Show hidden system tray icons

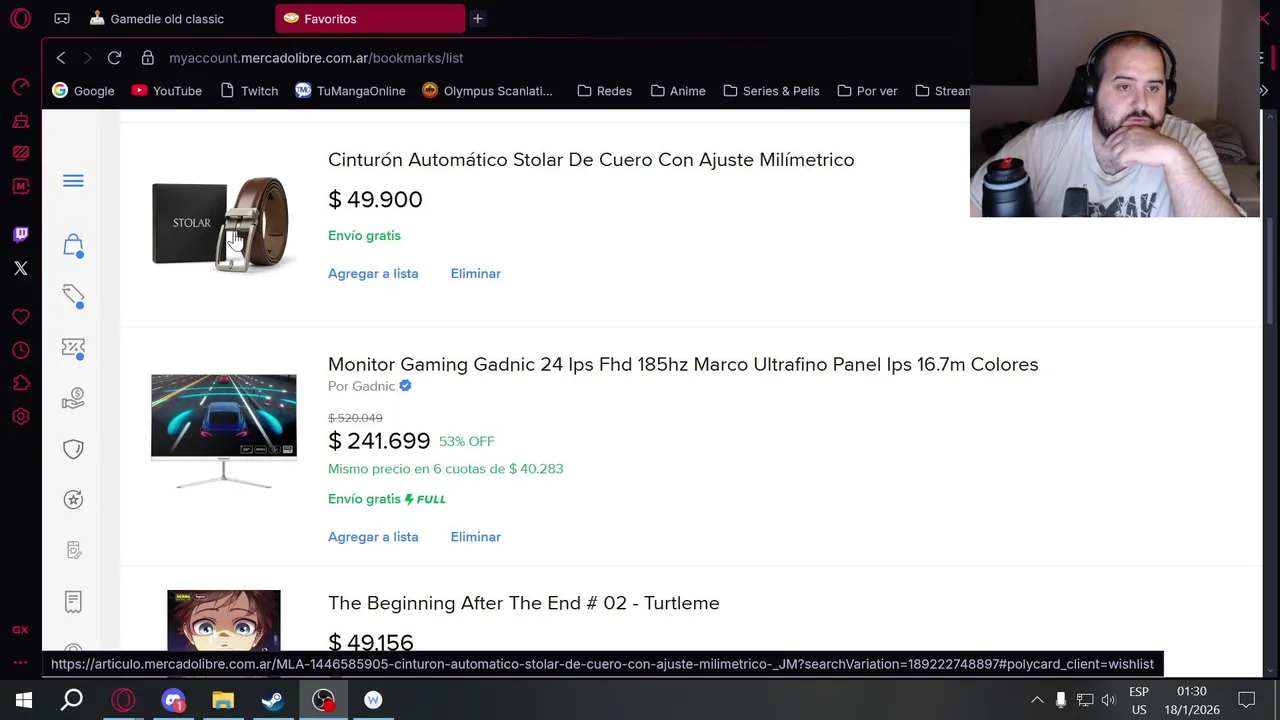click(1037, 700)
